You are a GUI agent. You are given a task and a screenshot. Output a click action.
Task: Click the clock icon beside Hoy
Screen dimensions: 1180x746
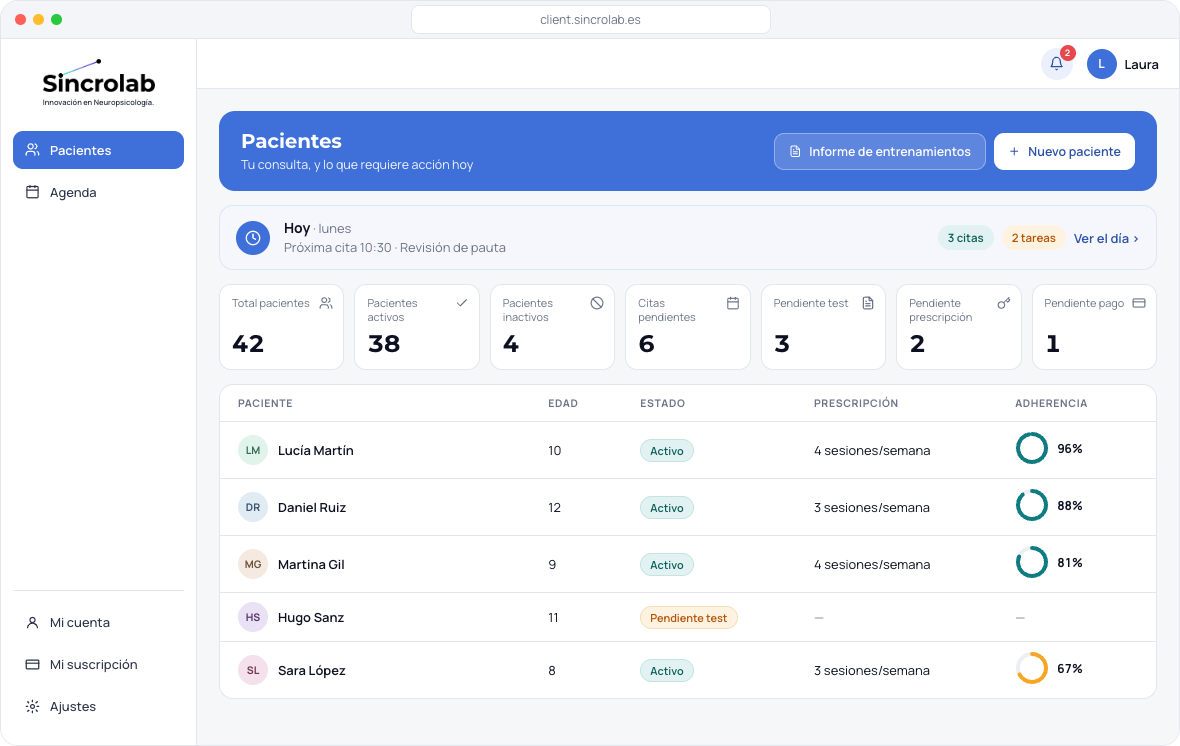253,238
